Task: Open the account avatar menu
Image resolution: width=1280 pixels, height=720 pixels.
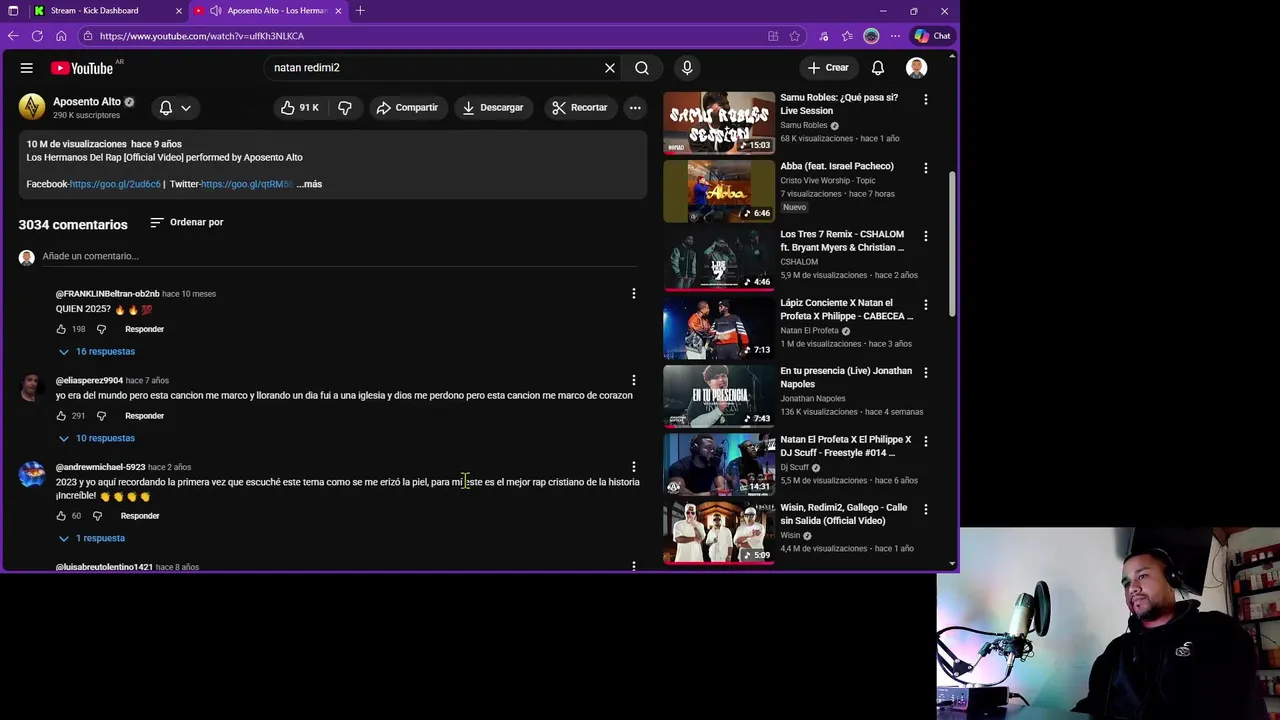Action: click(x=916, y=68)
